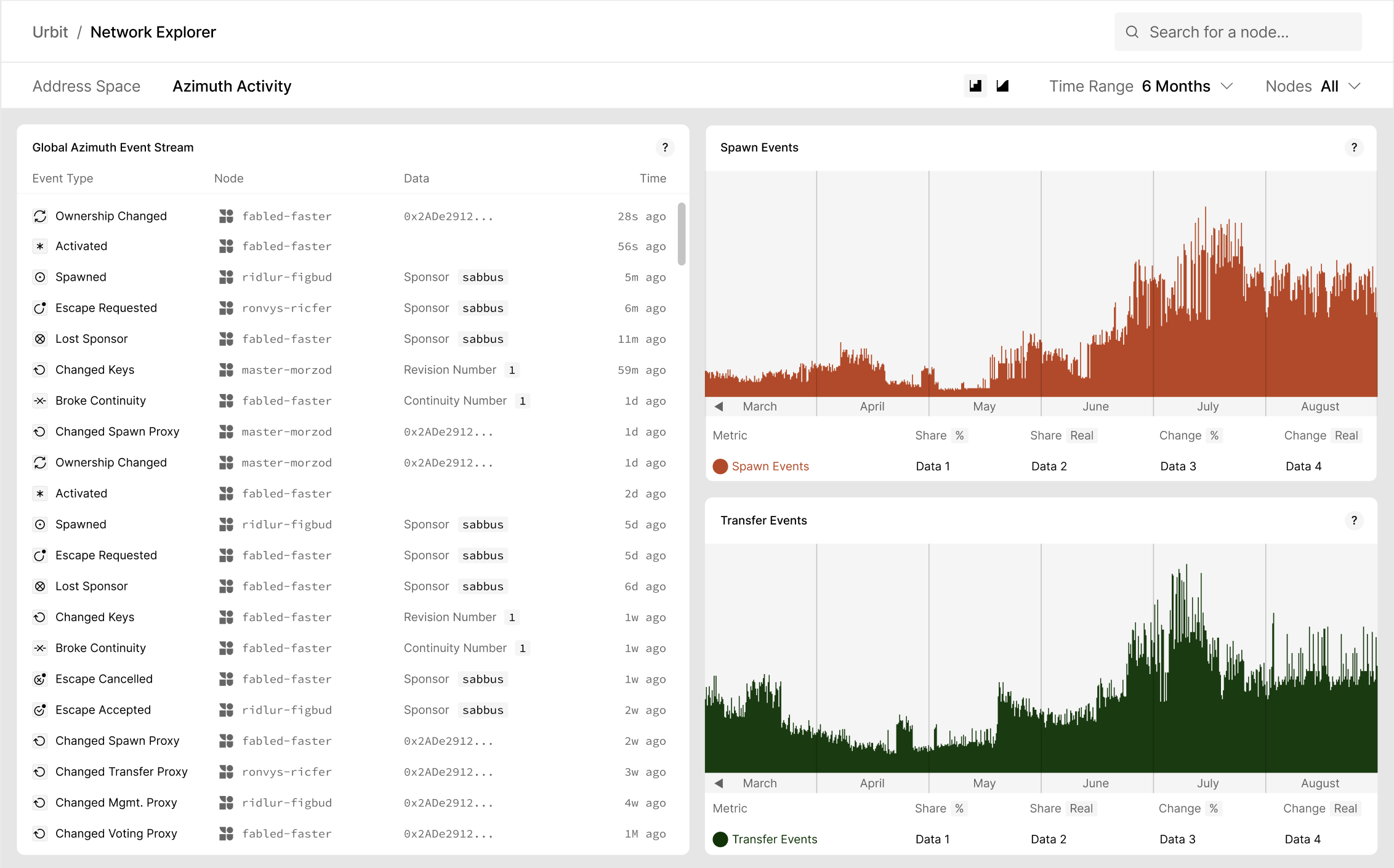Screen dimensions: 1394x868
Task: Toggle Change Real in Spawn Events table
Action: pyautogui.click(x=1346, y=435)
